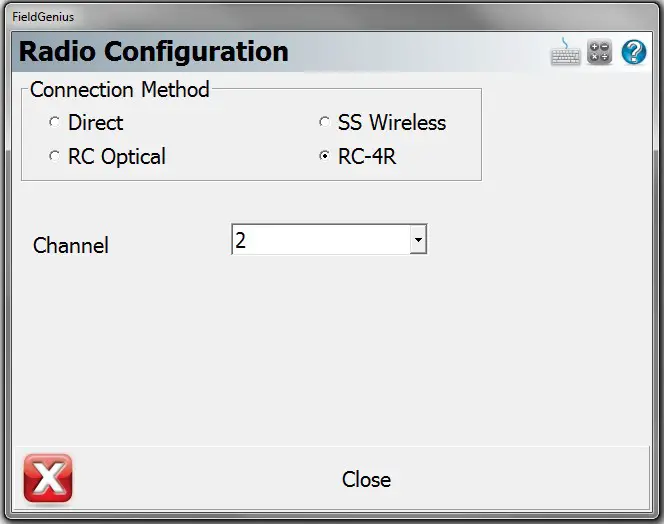Image resolution: width=664 pixels, height=524 pixels.
Task: Open help with the question mark icon
Action: 634,52
